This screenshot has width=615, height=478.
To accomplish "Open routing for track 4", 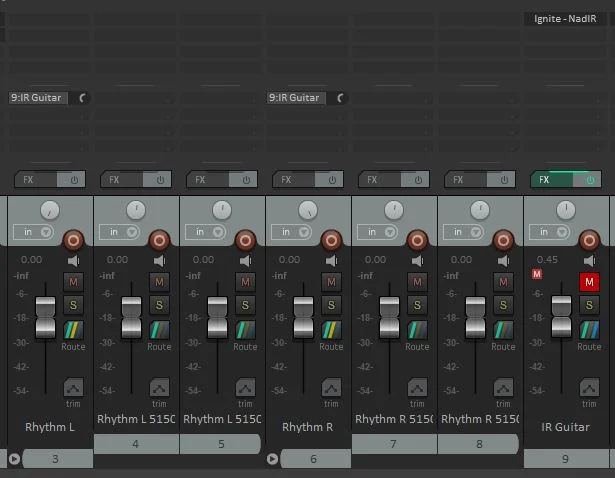I will pos(159,331).
